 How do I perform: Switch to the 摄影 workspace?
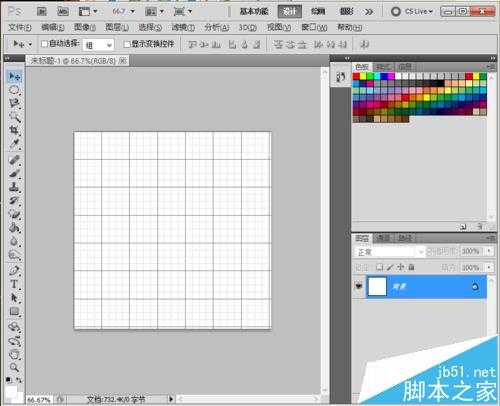(x=346, y=12)
